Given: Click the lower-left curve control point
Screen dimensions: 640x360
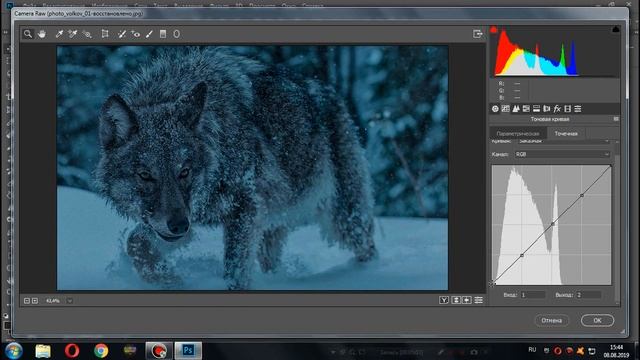Looking at the screenshot, I should (522, 255).
